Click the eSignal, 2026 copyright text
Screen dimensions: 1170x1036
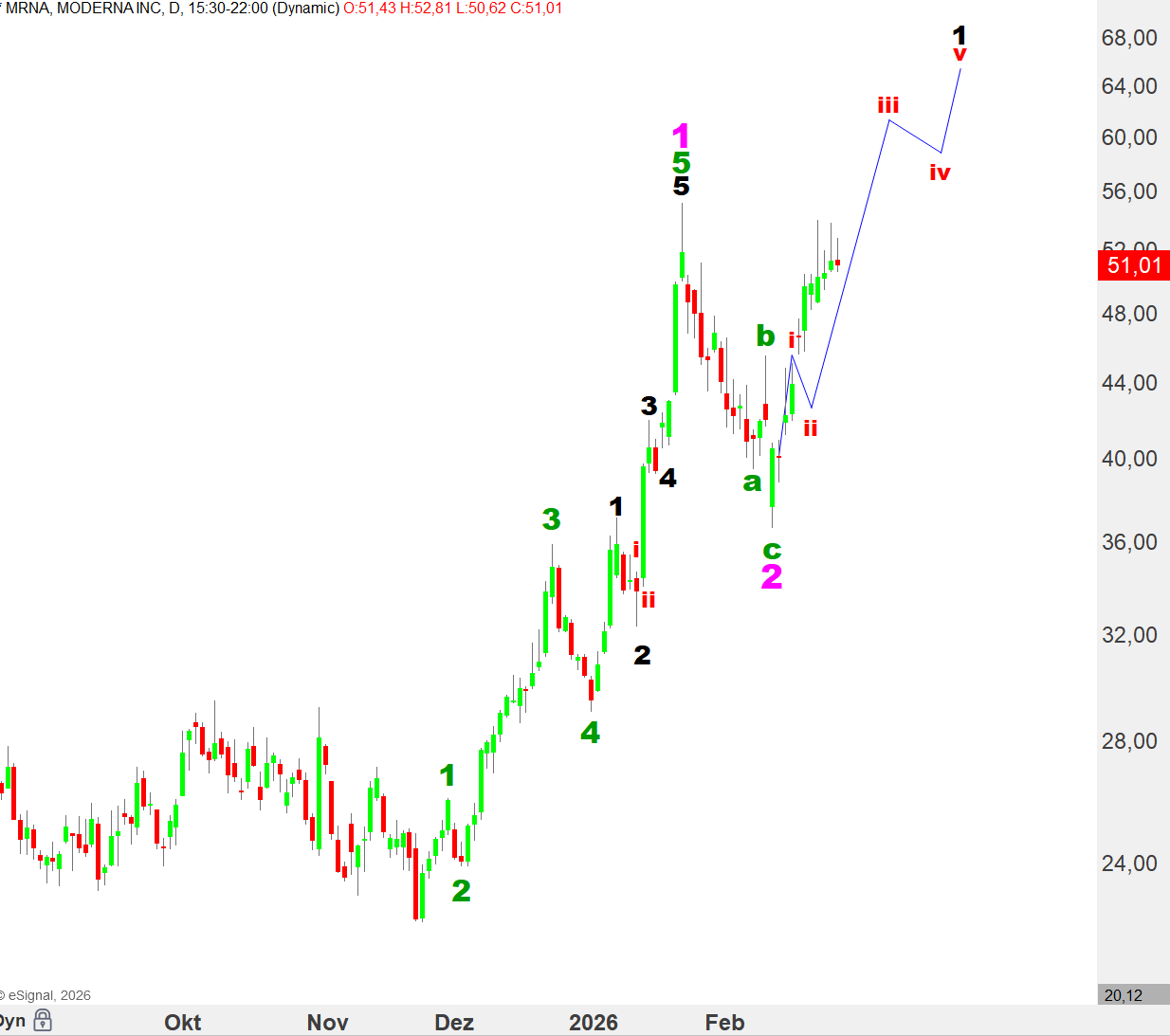coord(47,995)
